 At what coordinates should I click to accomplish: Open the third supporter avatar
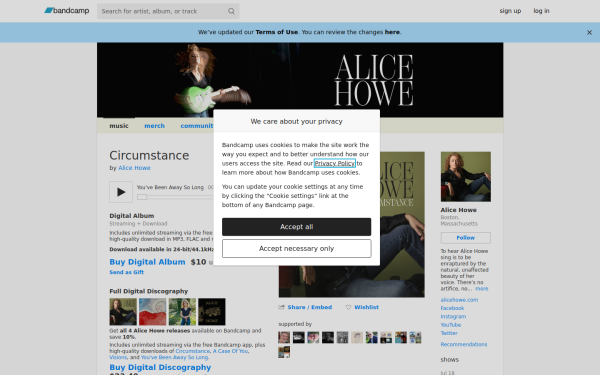(313, 338)
